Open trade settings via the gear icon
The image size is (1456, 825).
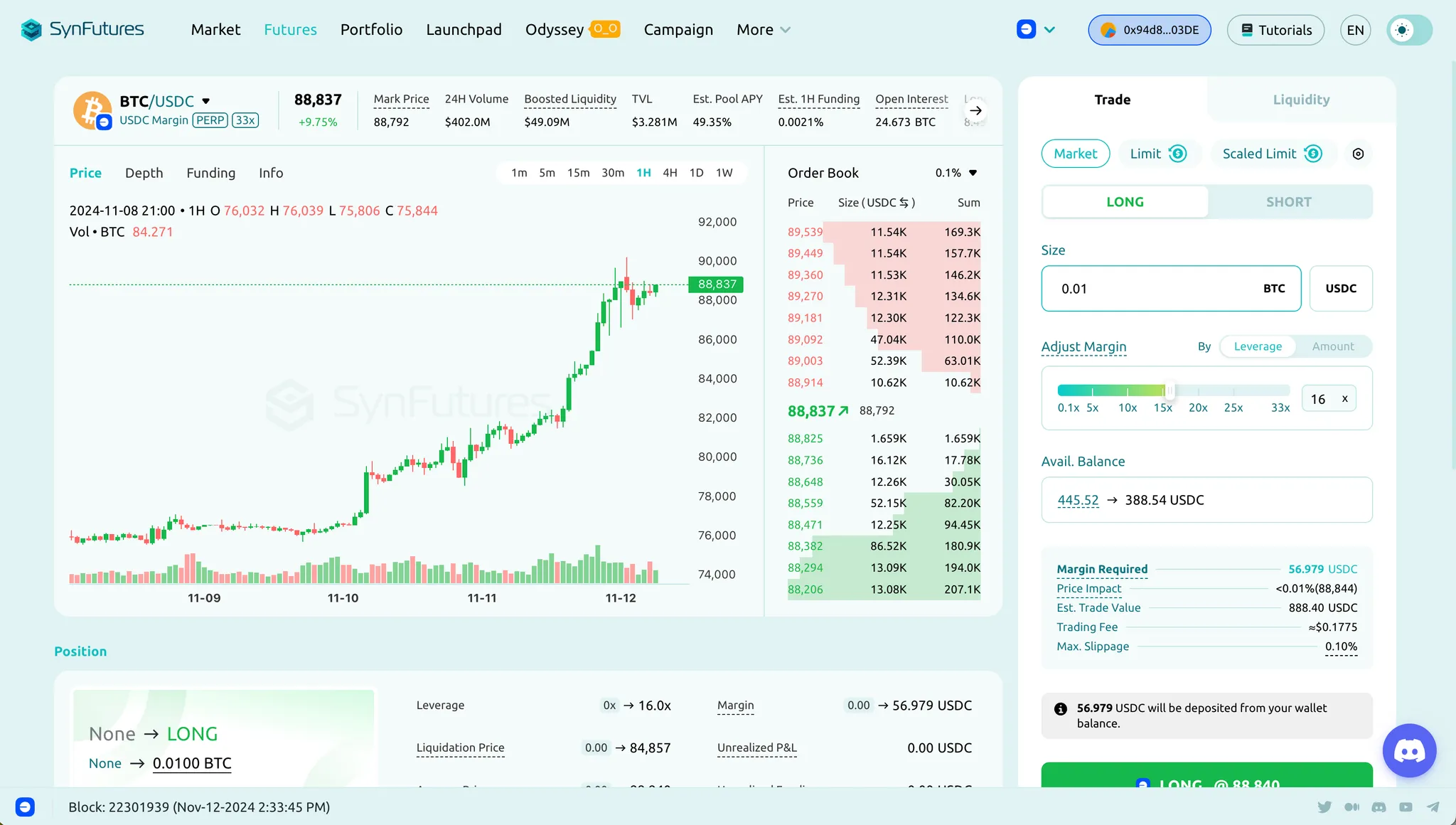pos(1358,154)
